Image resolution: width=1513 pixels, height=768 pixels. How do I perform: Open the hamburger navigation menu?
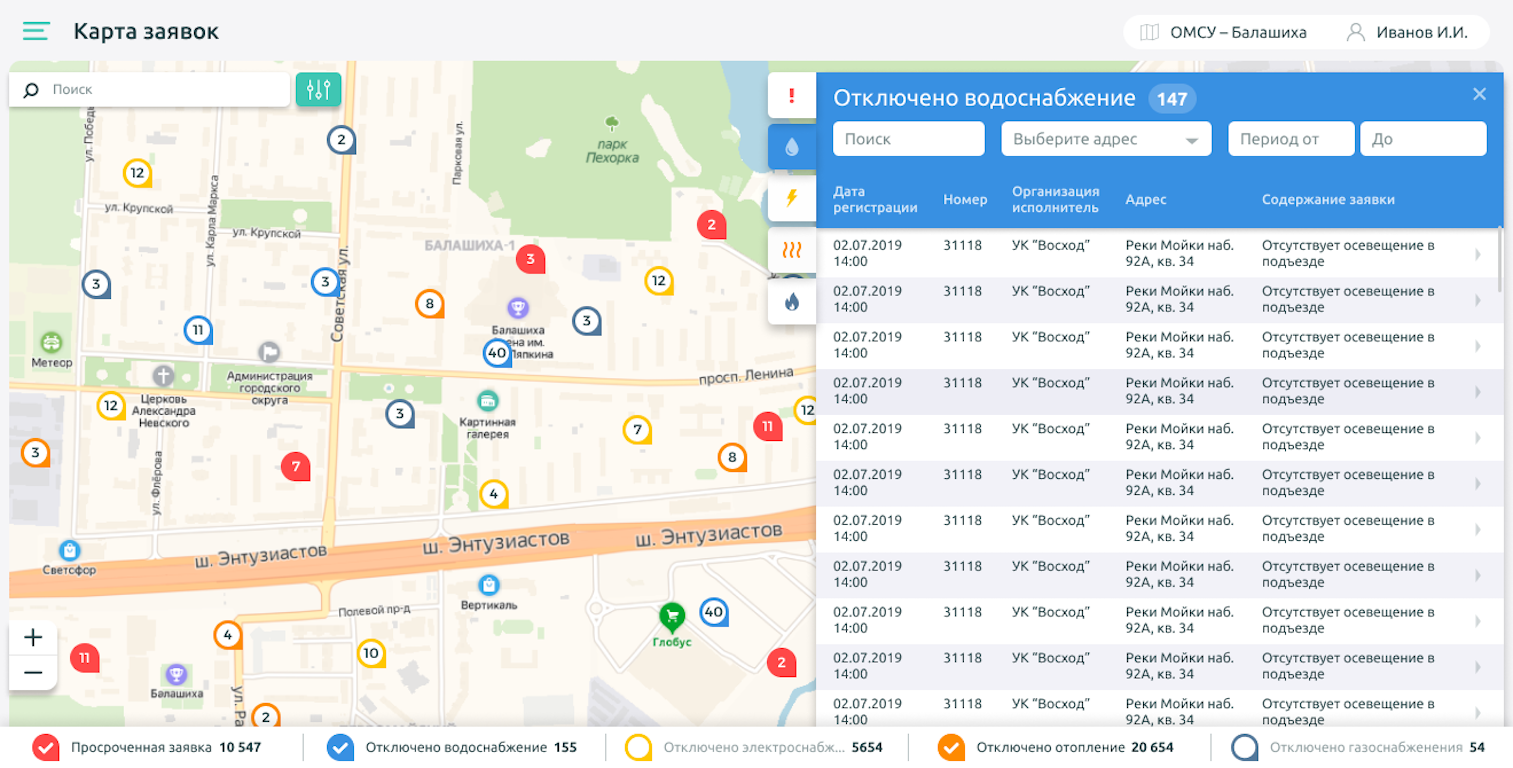pos(36,32)
